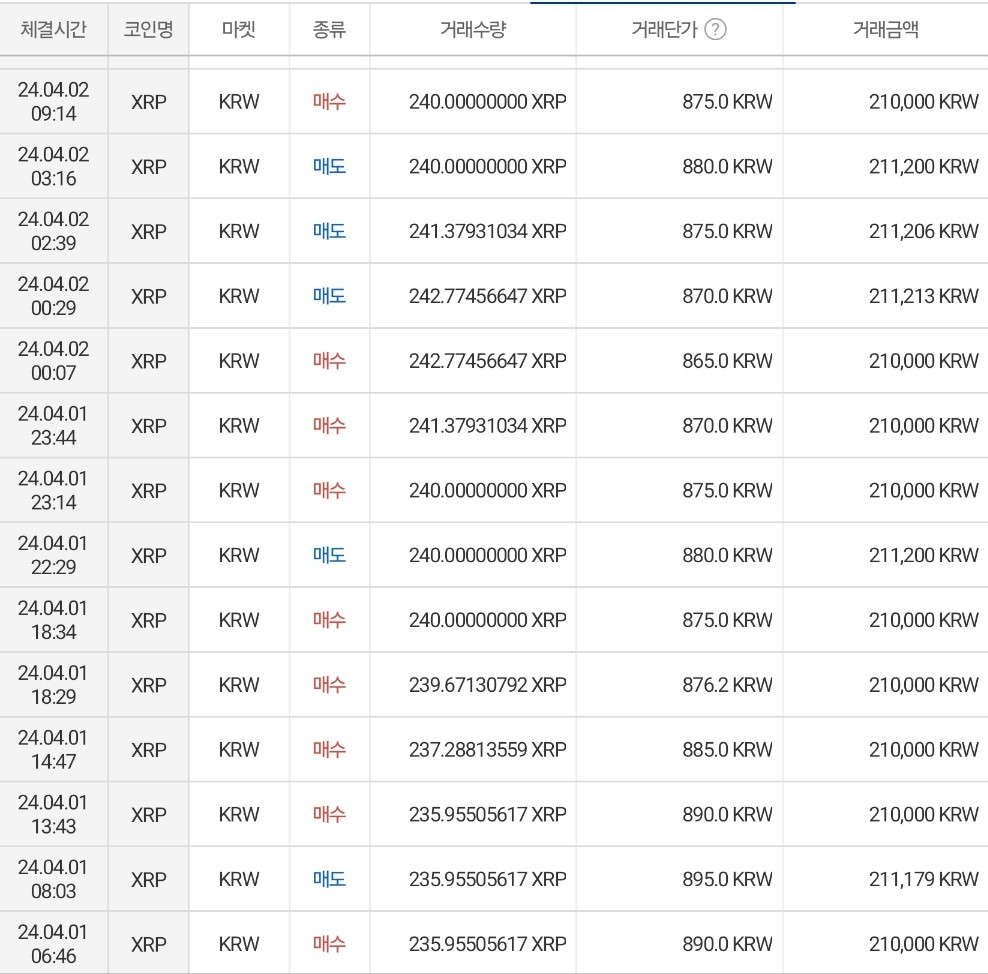The image size is (988, 974).
Task: Select XRP coin name in 09:14 row
Action: (149, 102)
